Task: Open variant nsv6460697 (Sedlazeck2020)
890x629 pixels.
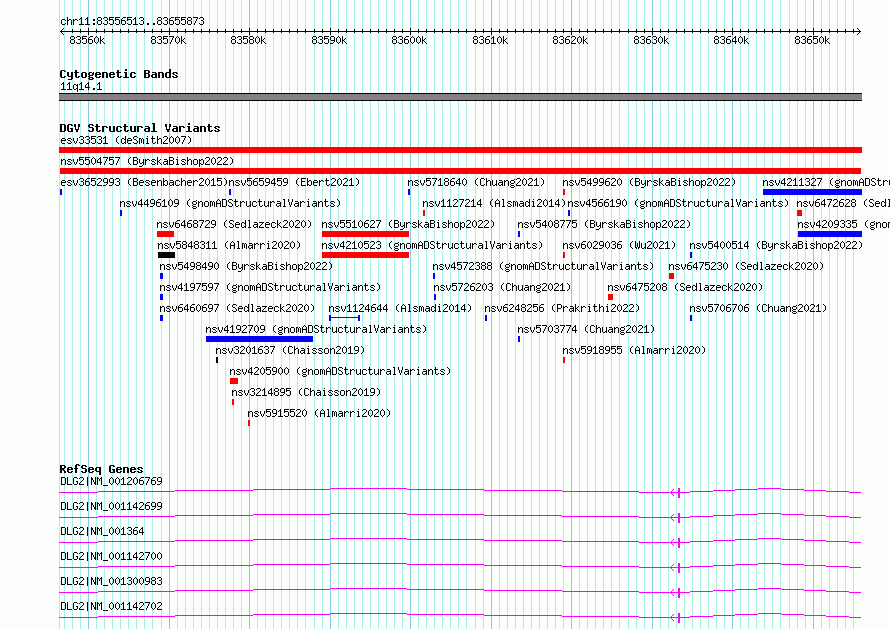Action: tap(237, 308)
